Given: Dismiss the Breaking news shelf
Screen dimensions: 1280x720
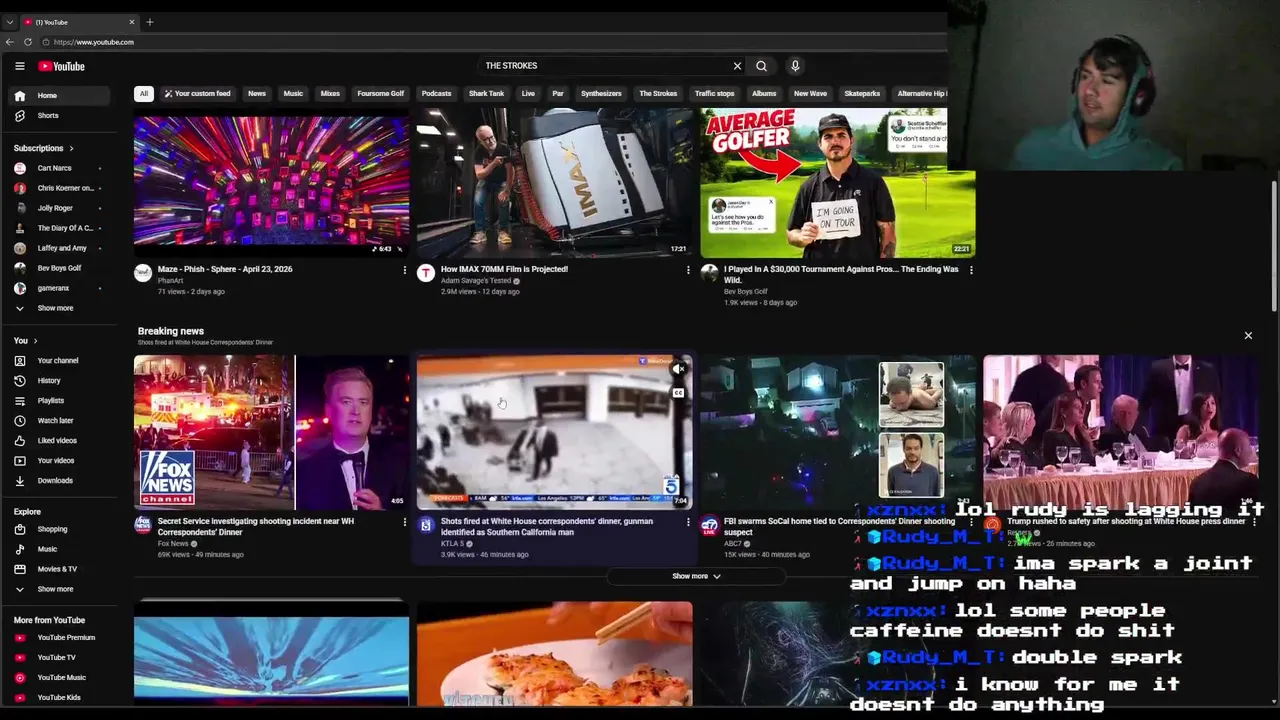Looking at the screenshot, I should pyautogui.click(x=1248, y=336).
